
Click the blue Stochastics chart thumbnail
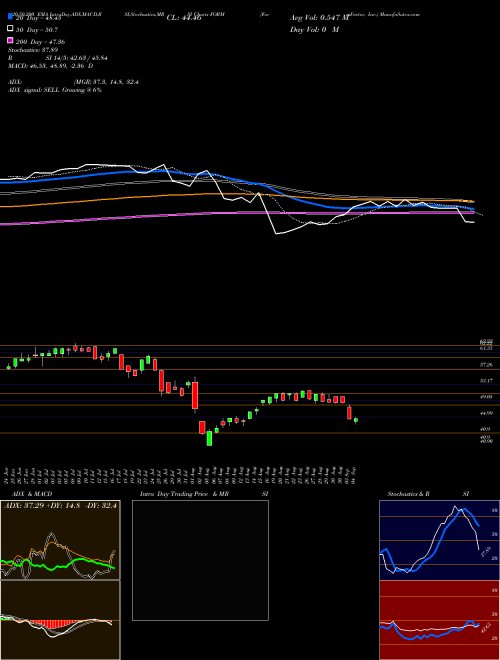click(x=439, y=540)
